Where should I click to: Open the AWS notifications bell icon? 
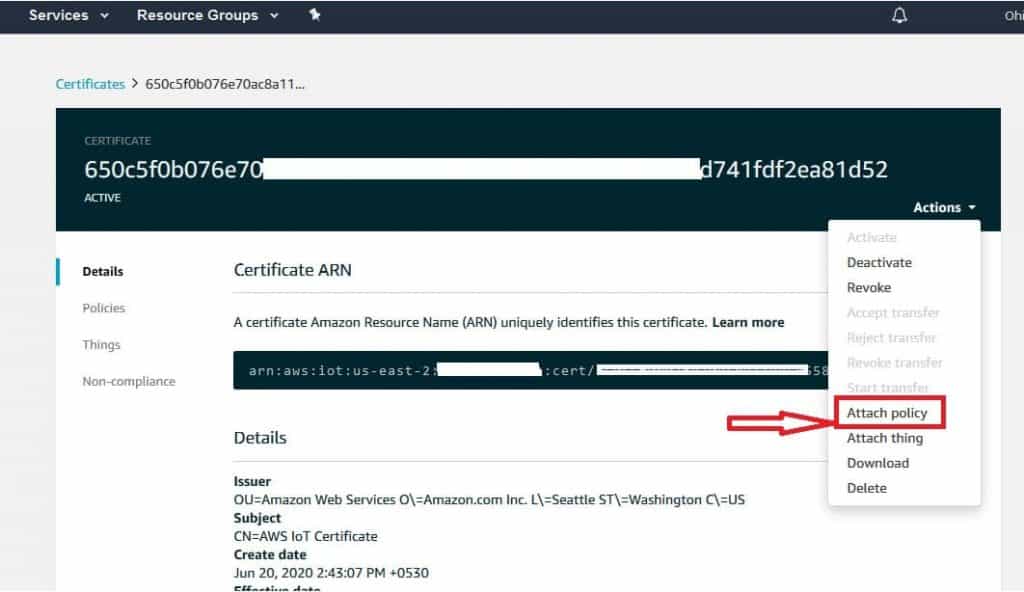click(899, 15)
